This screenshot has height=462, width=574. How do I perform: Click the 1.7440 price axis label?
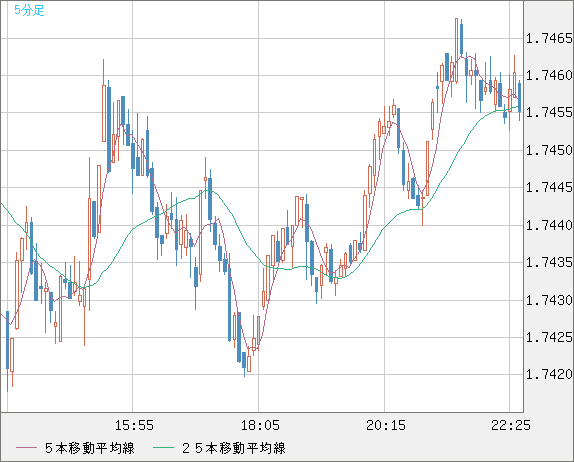pyautogui.click(x=549, y=225)
